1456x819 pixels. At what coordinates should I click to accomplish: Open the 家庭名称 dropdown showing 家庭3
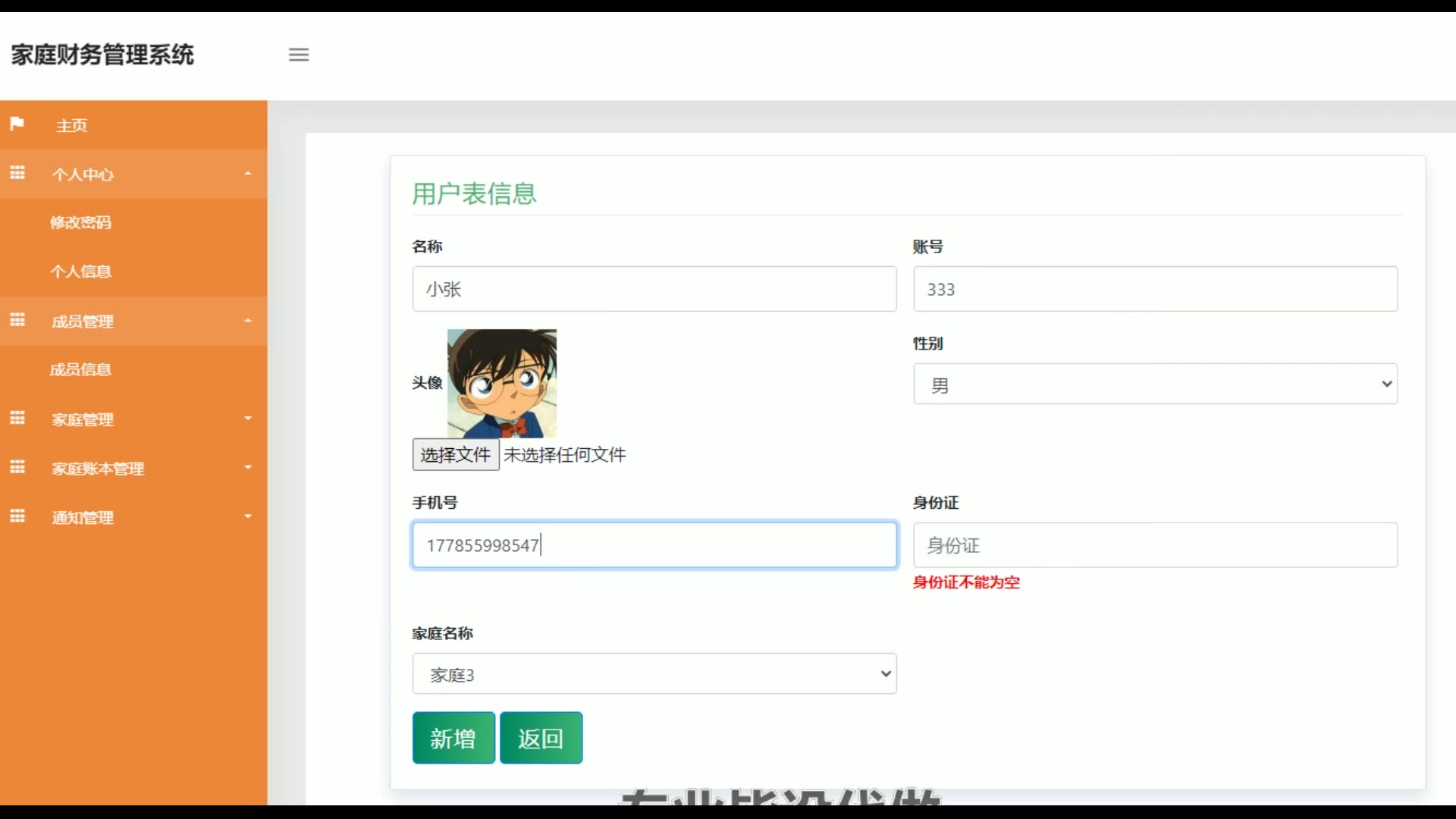point(654,674)
